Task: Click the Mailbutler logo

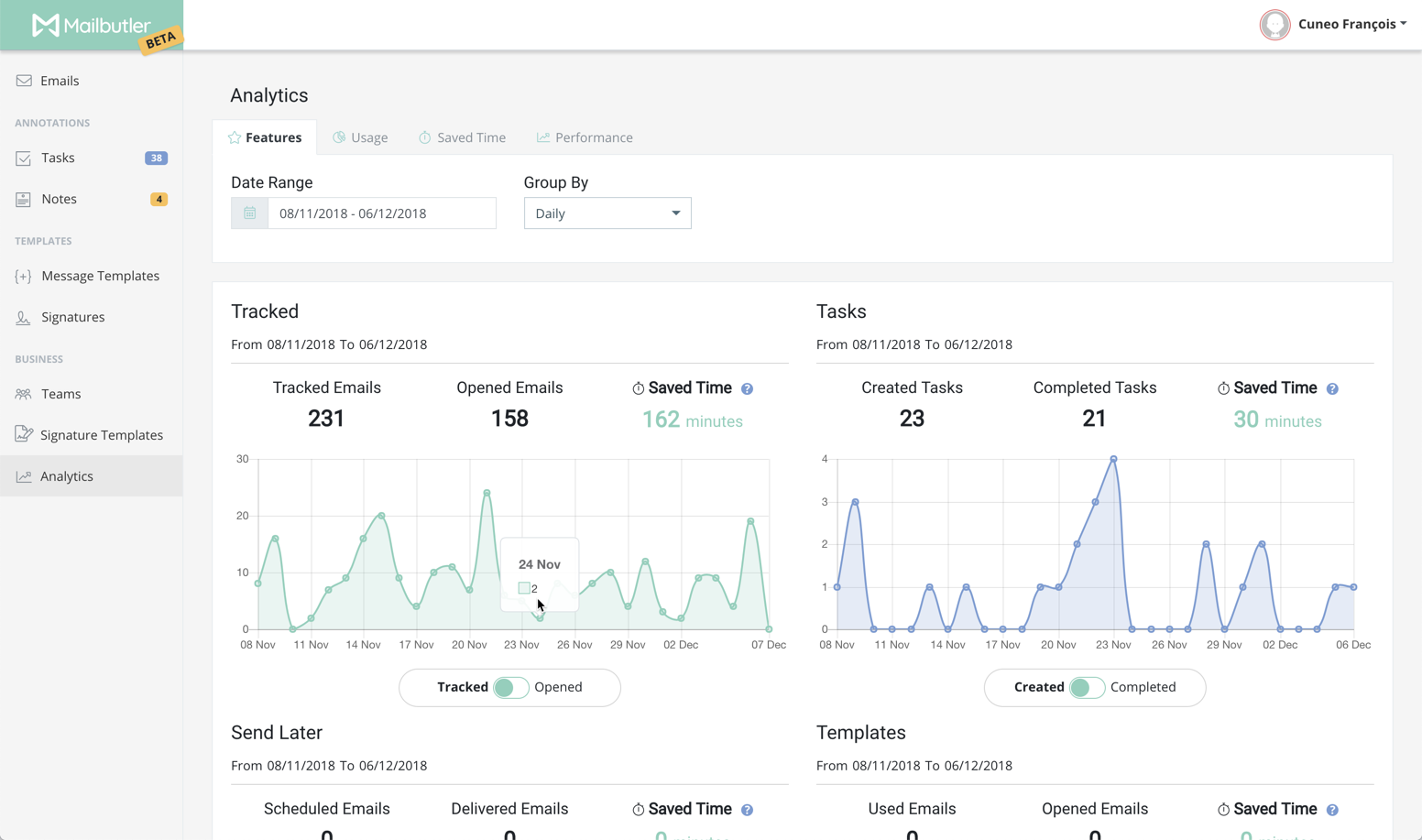Action: [x=91, y=26]
